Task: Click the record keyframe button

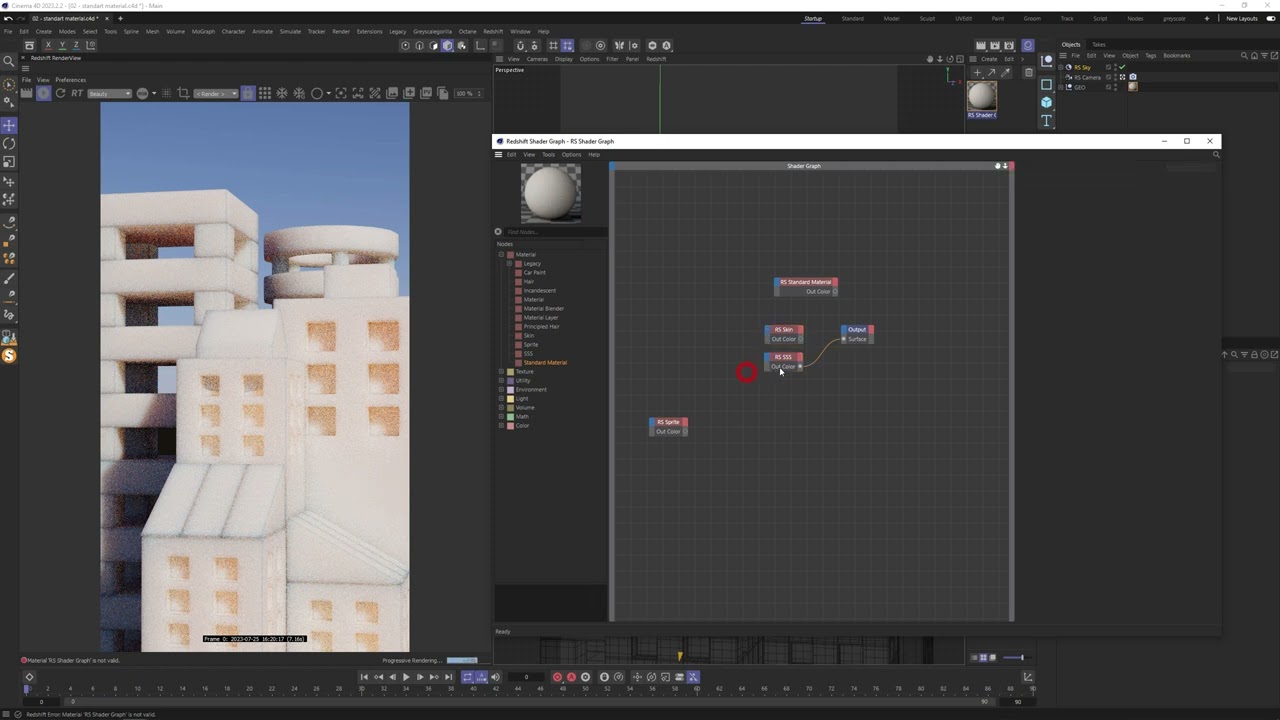Action: tap(558, 677)
